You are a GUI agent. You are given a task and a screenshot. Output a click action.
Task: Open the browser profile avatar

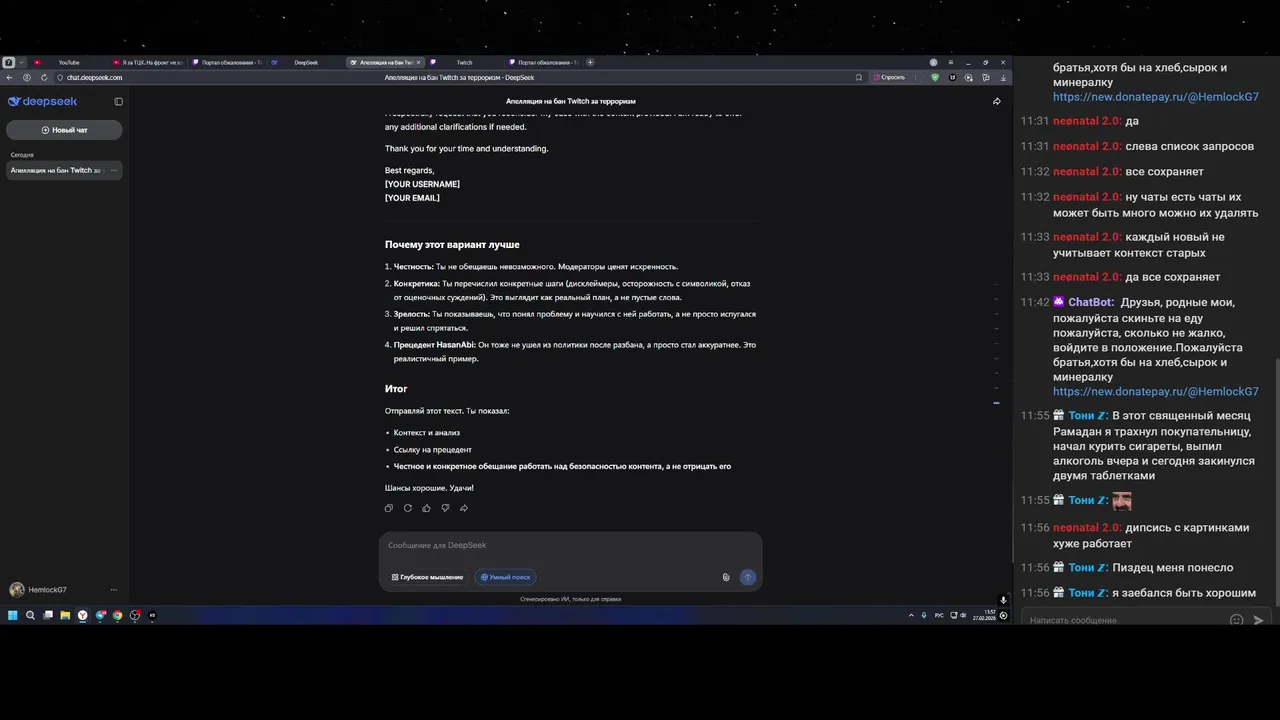click(934, 62)
